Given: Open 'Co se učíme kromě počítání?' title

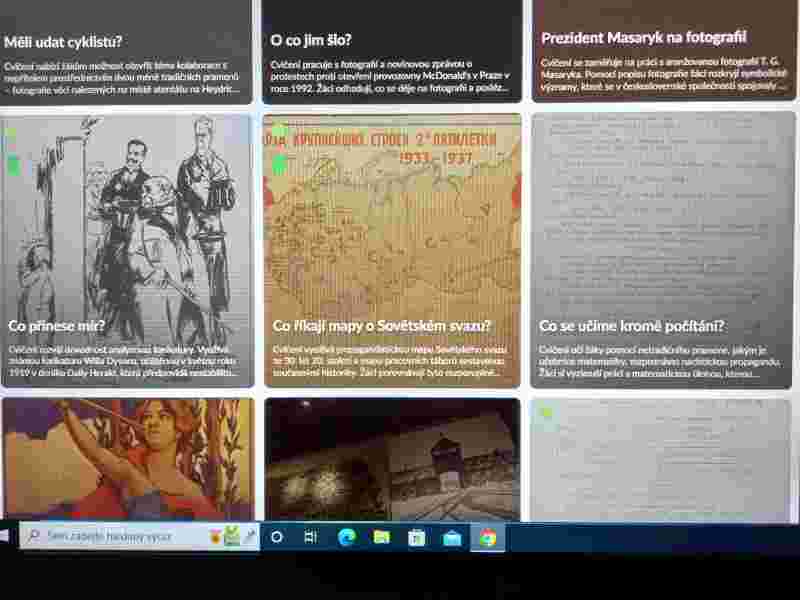Looking at the screenshot, I should pos(632,326).
